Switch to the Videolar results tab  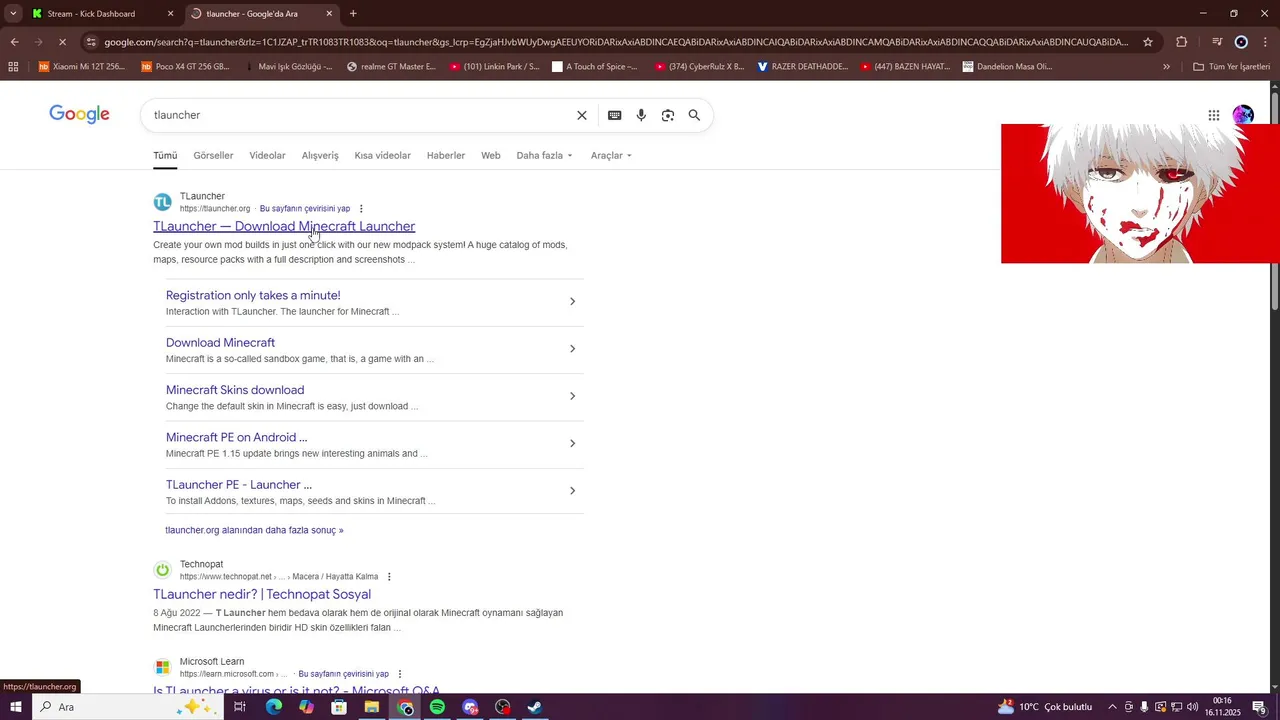coord(267,156)
